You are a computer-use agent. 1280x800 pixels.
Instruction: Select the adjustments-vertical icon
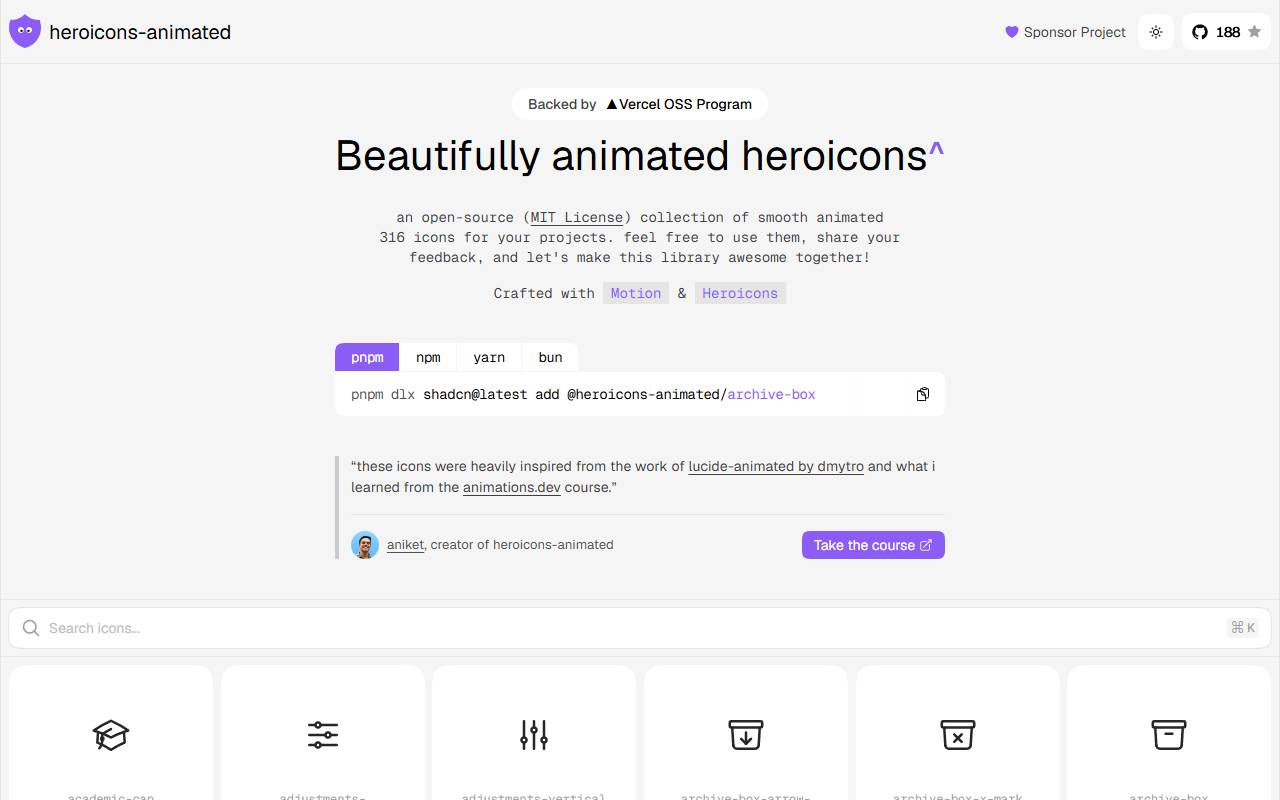coord(534,733)
